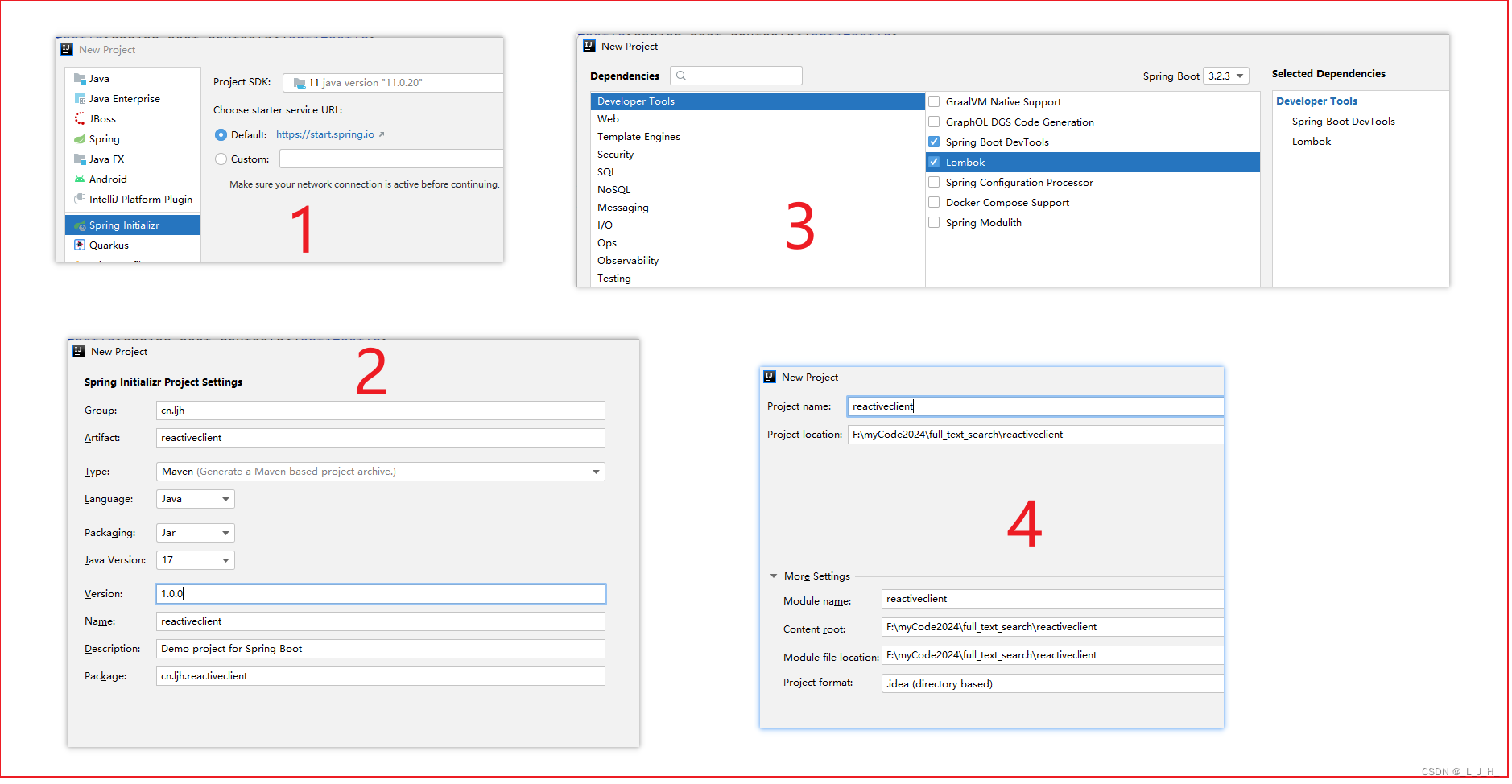Enable GraalVM Native Support checkbox
The image size is (1512, 784).
click(934, 101)
